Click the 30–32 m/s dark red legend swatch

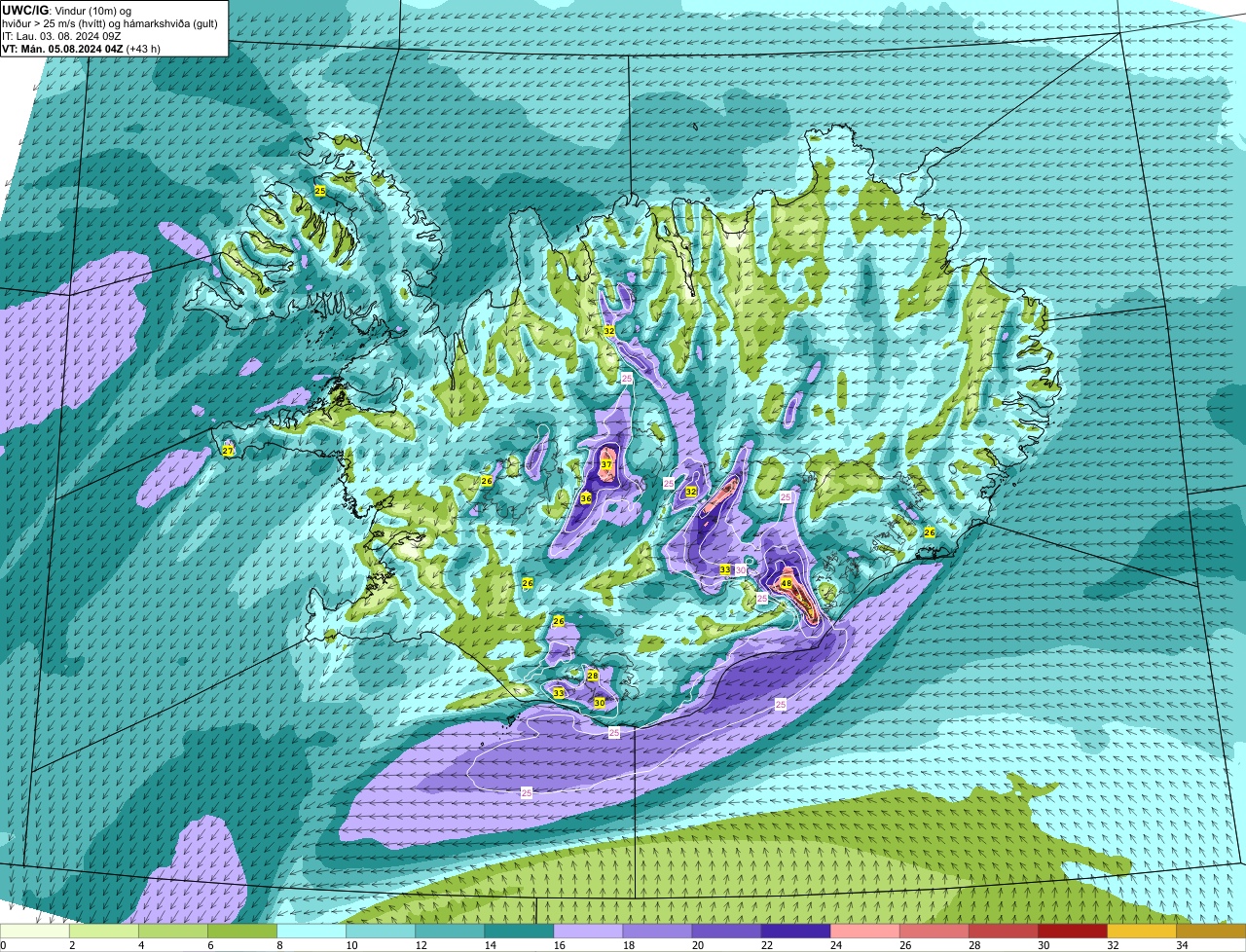1072,932
